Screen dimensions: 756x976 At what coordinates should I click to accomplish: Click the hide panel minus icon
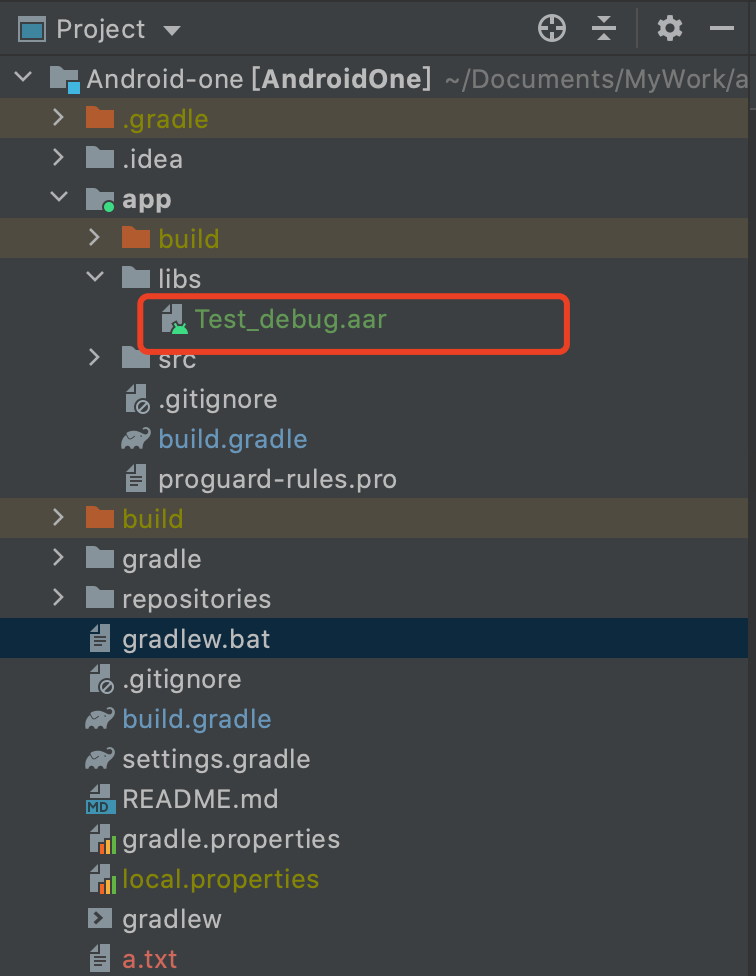(x=722, y=29)
